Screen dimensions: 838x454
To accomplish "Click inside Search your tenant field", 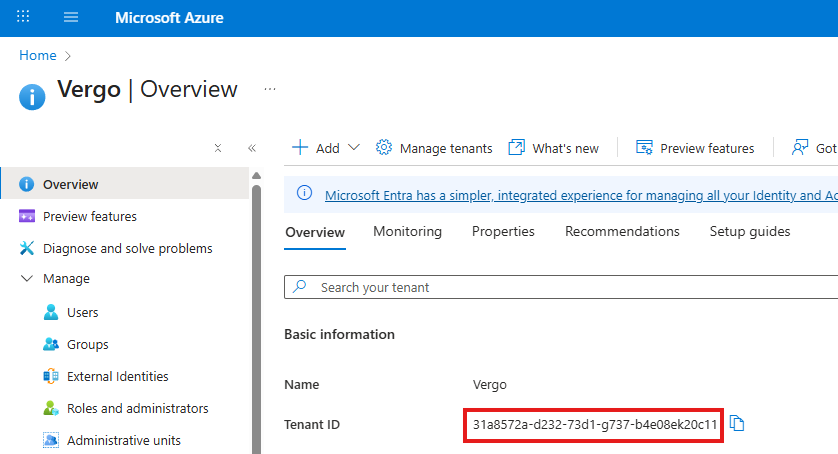I will click(561, 287).
